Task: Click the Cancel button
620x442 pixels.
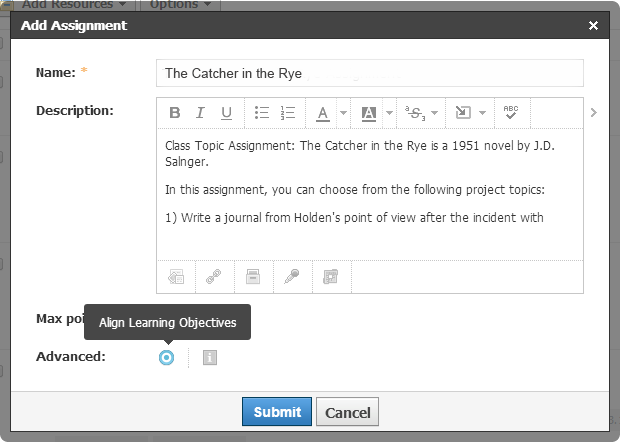Action: click(x=347, y=412)
